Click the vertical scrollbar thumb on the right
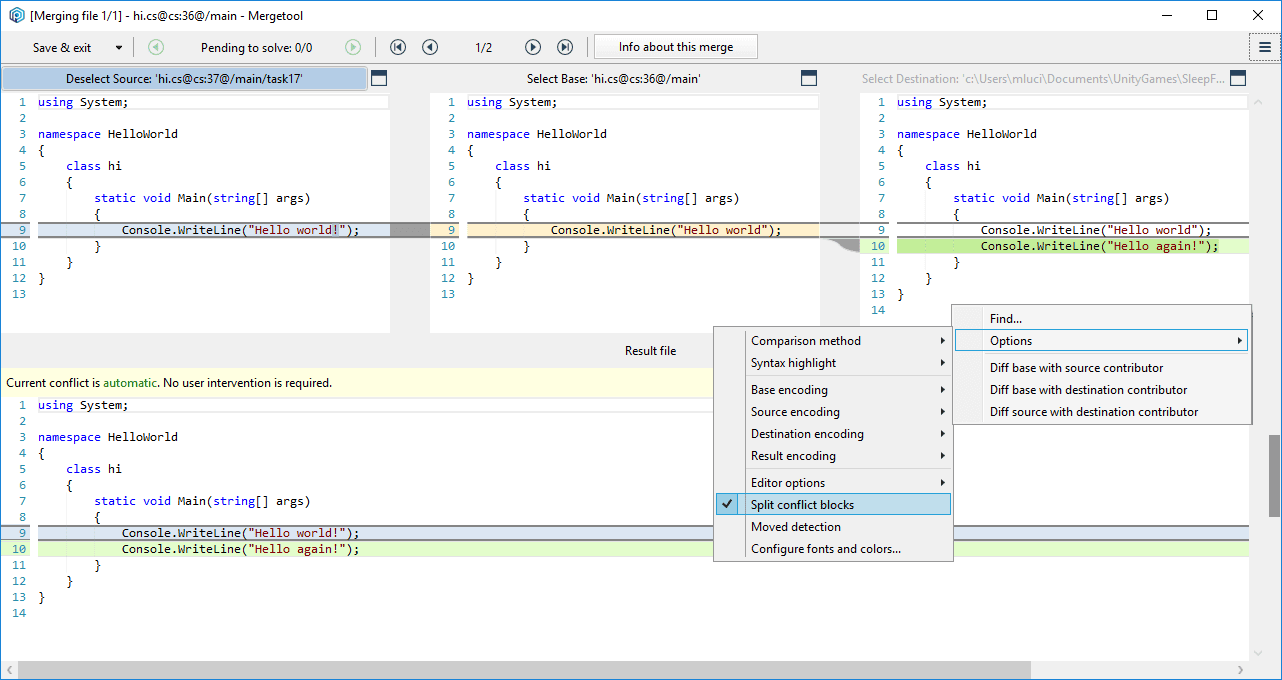The width and height of the screenshot is (1282, 680). 1273,475
